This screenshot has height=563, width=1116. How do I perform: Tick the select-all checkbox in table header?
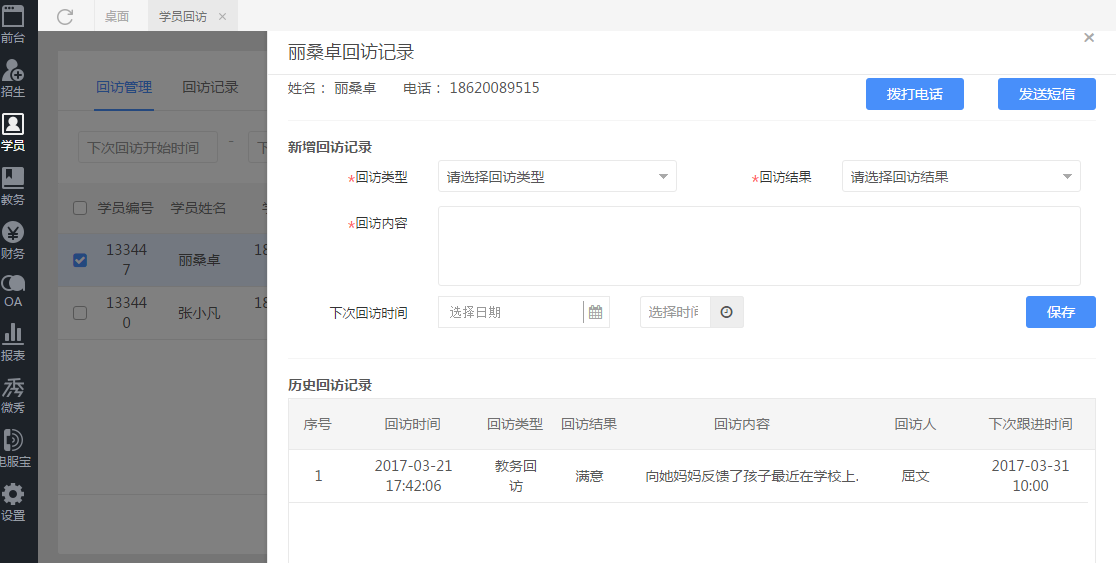[x=80, y=208]
